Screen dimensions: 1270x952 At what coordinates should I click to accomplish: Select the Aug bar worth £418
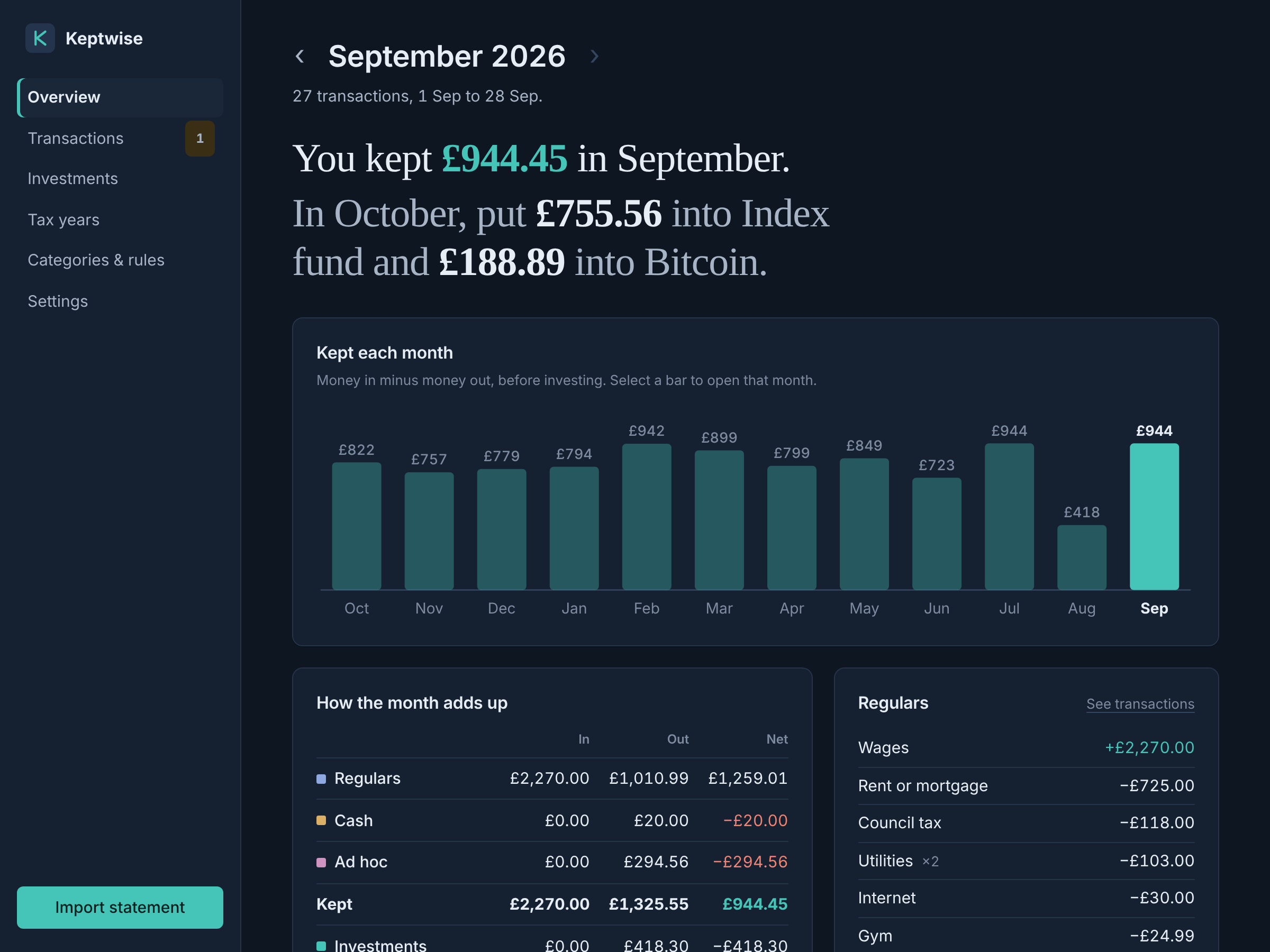coord(1082,557)
